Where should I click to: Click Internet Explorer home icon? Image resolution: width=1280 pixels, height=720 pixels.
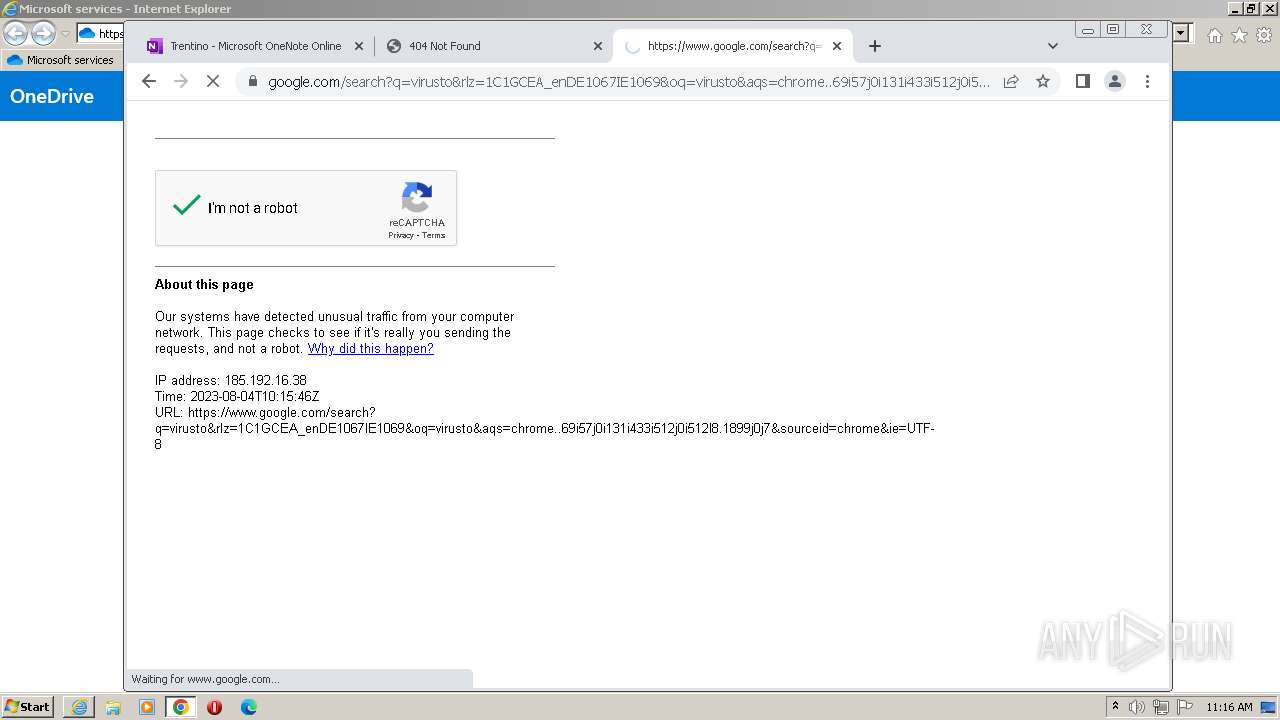coord(1214,35)
